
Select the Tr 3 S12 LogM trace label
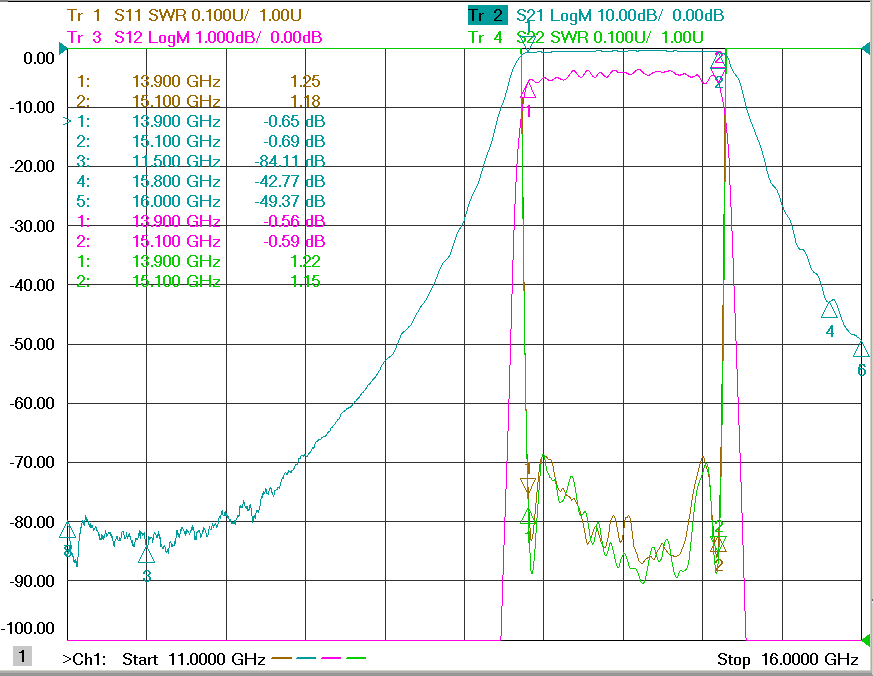tap(194, 37)
